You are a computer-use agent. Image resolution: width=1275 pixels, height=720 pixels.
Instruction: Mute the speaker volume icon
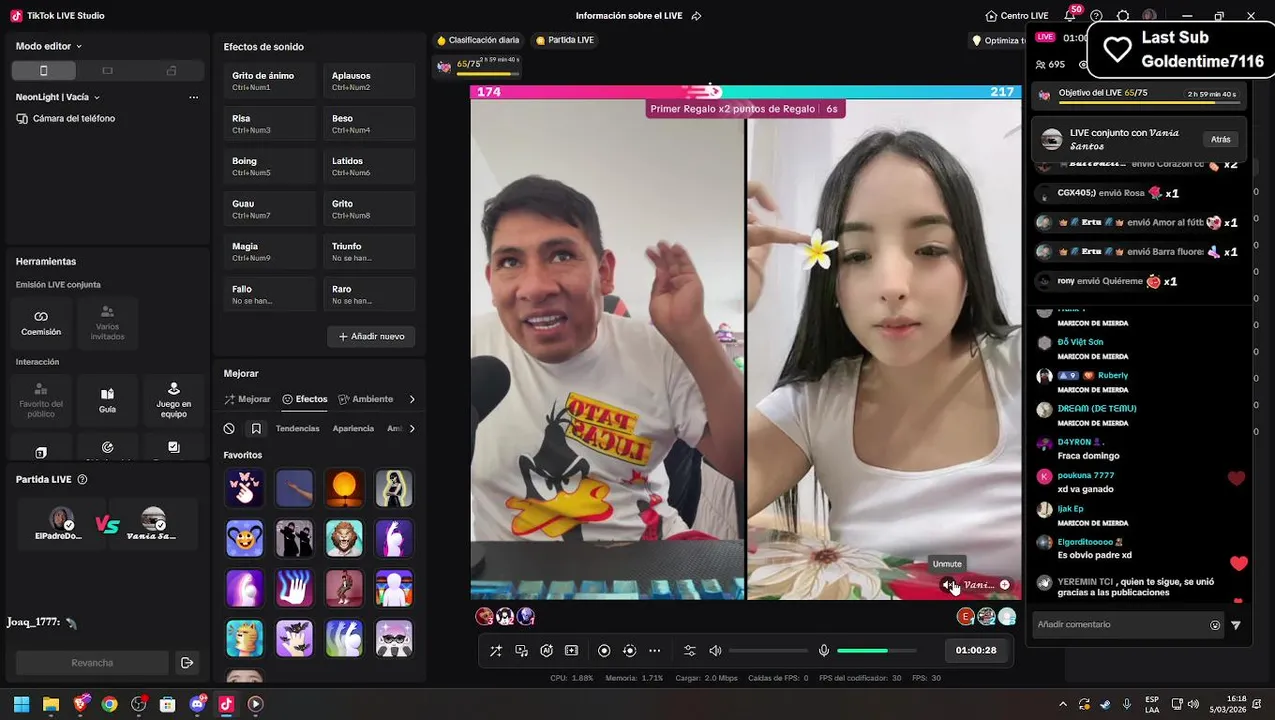coord(715,650)
